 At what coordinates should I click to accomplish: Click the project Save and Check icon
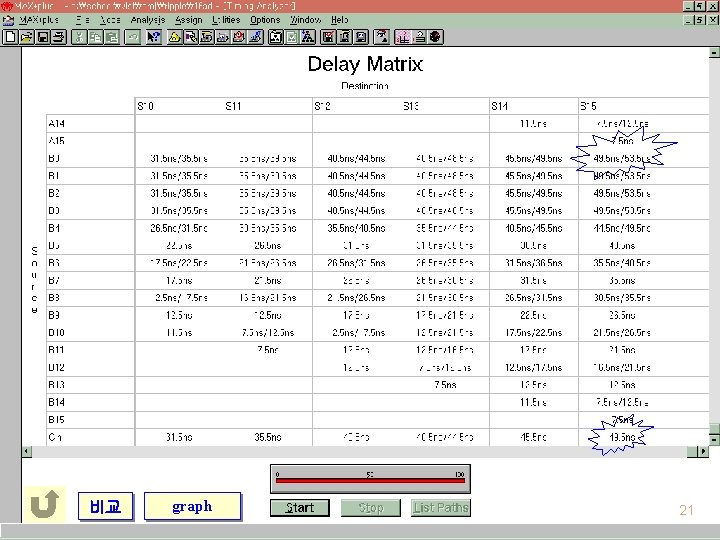click(x=328, y=37)
